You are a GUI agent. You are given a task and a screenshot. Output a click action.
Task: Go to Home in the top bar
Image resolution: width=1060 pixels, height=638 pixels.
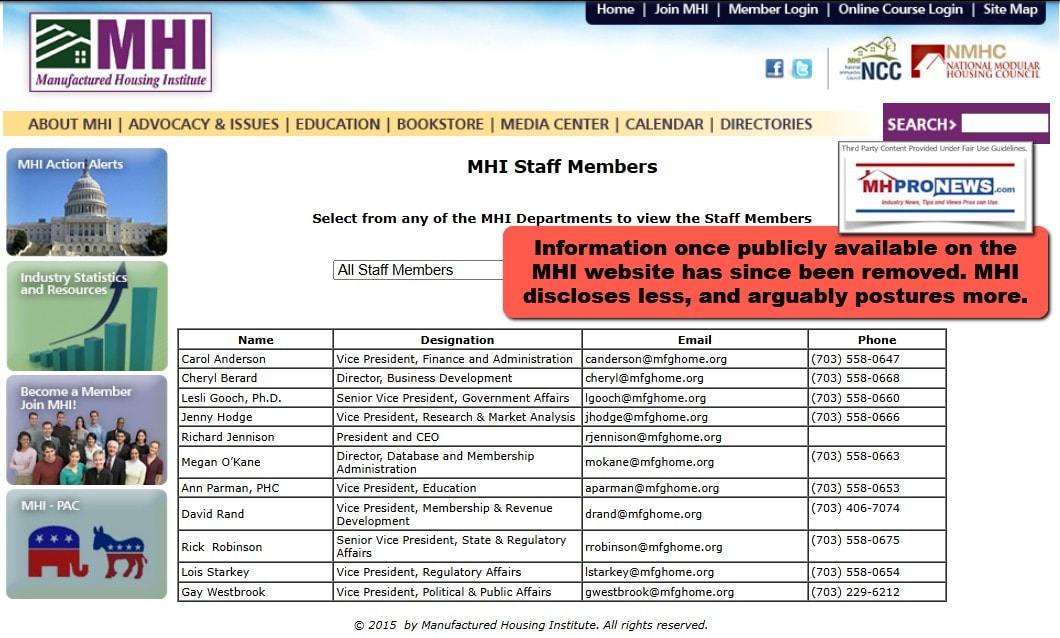pos(615,9)
